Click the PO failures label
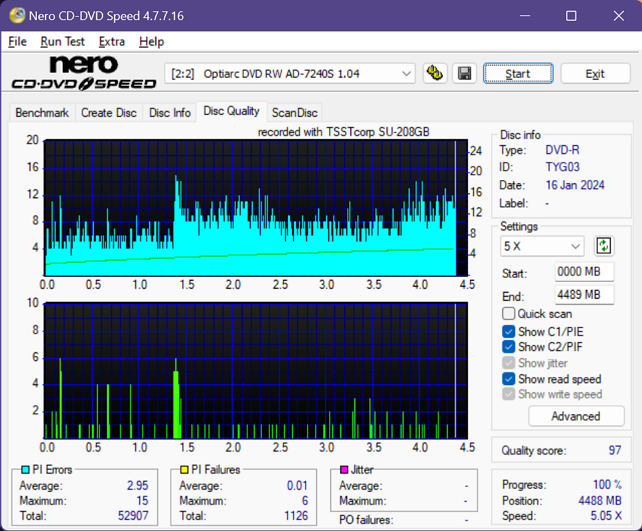The image size is (642, 531). [x=366, y=520]
